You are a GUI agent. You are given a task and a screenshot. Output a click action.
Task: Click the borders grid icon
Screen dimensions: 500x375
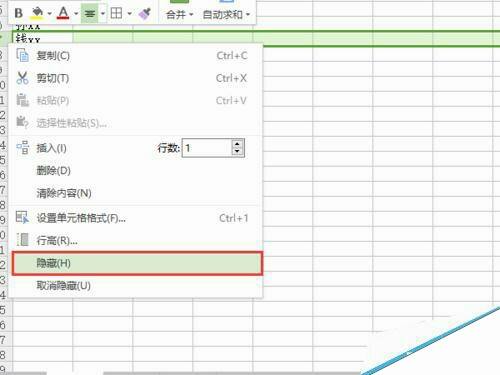(116, 13)
